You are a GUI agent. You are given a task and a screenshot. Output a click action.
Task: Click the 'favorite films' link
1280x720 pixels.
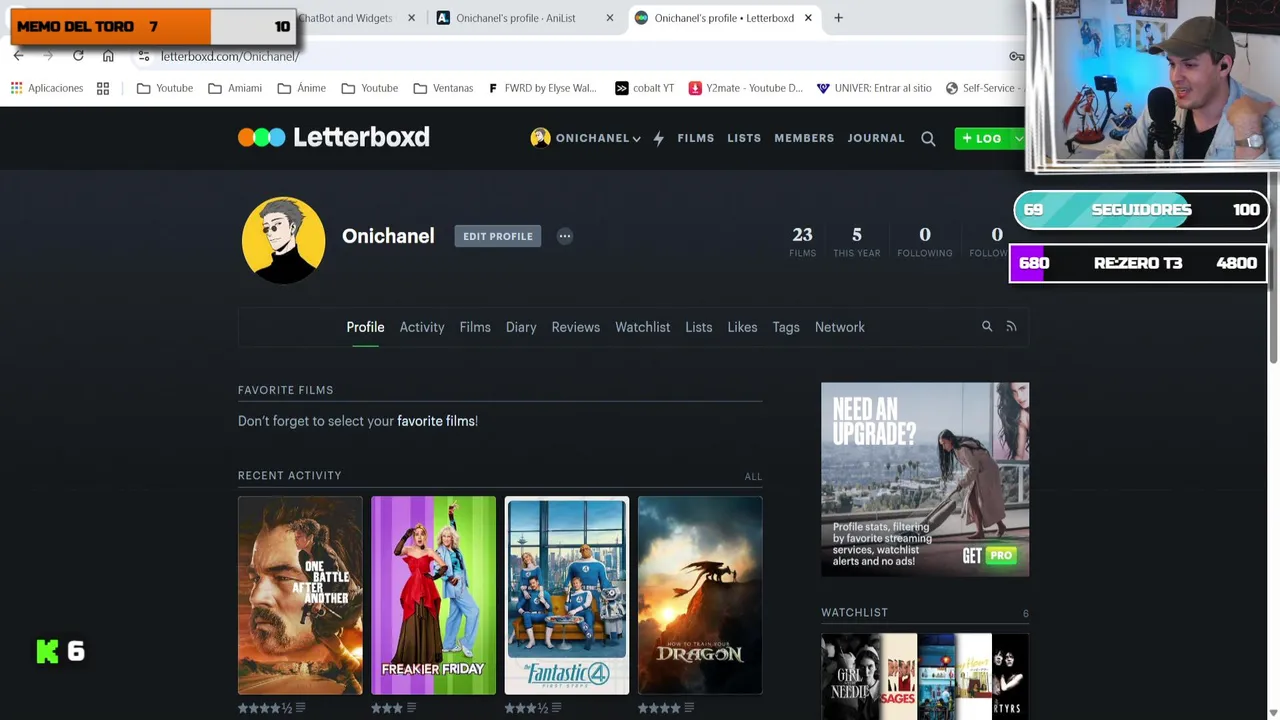[x=436, y=421]
